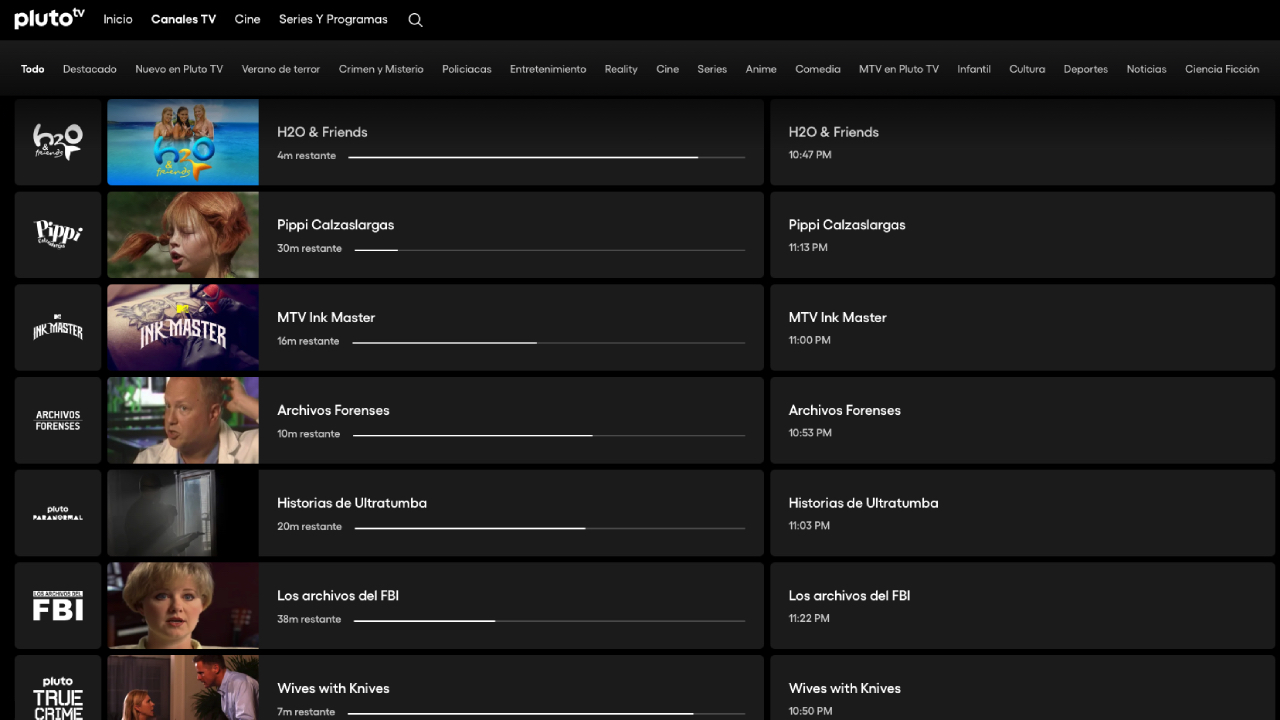Click the Pippi Calzaslargas progress bar
The height and width of the screenshot is (720, 1280).
[550, 249]
